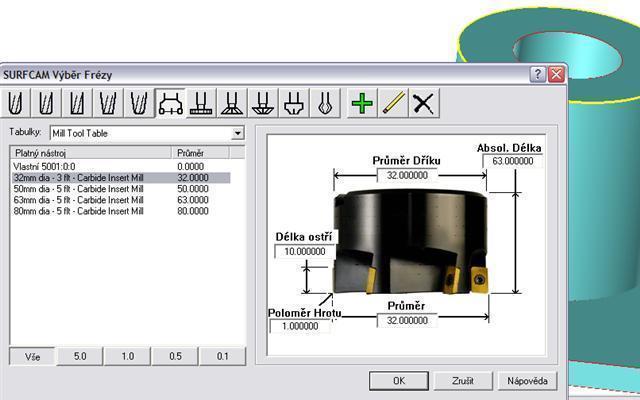Filter tools by 5.0 increment
Screen dimensions: 640x400
click(80, 356)
